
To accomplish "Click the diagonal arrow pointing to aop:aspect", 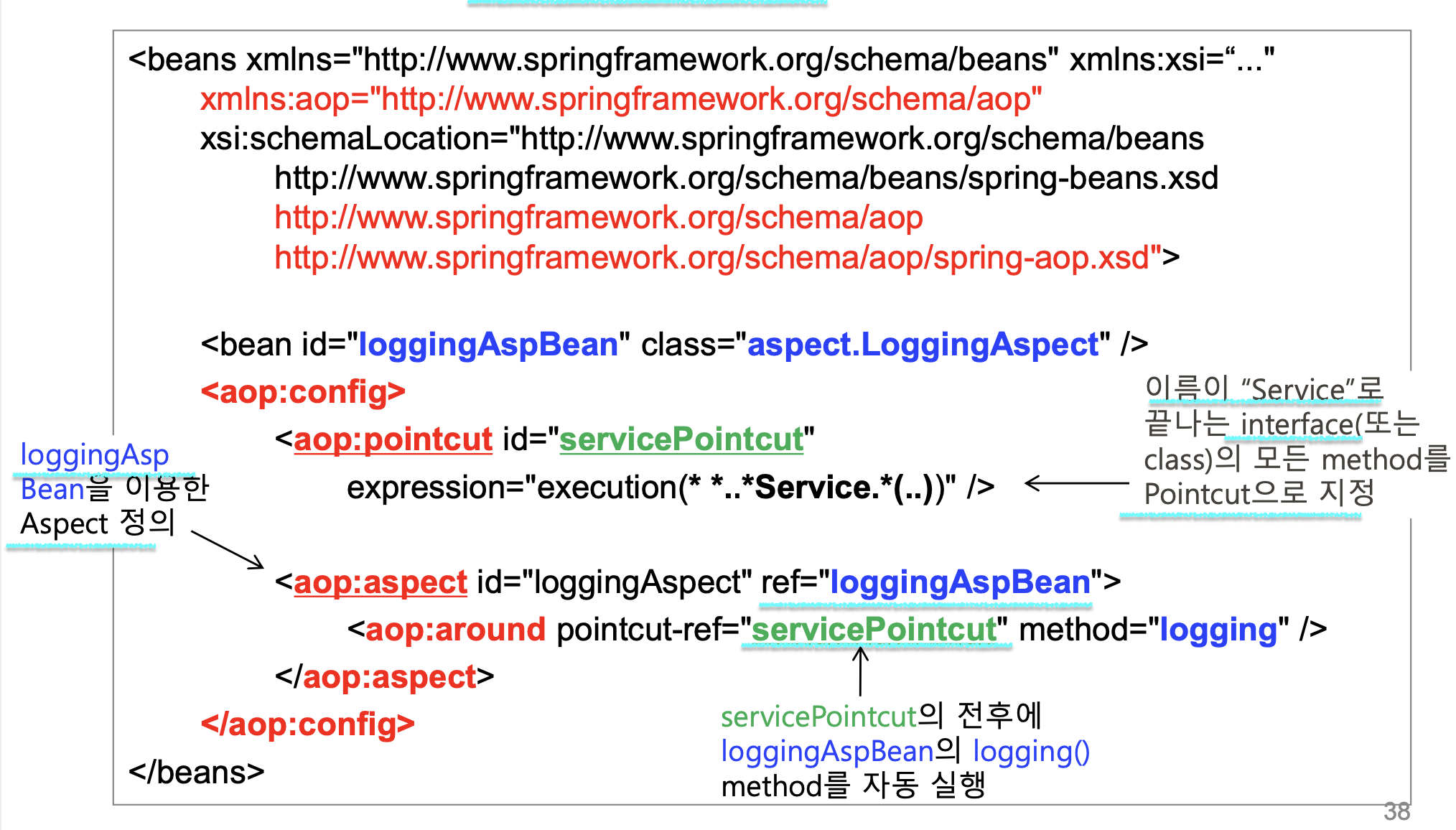I will pyautogui.click(x=228, y=550).
